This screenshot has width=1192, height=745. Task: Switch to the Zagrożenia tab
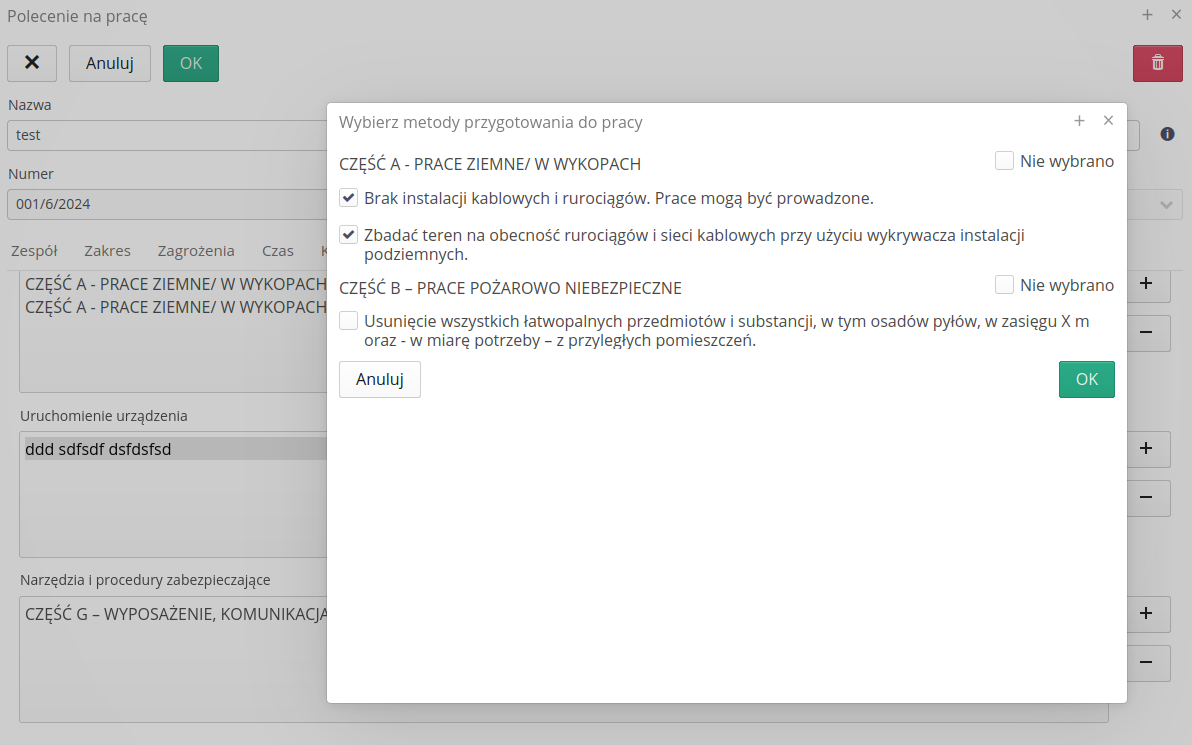coord(196,251)
